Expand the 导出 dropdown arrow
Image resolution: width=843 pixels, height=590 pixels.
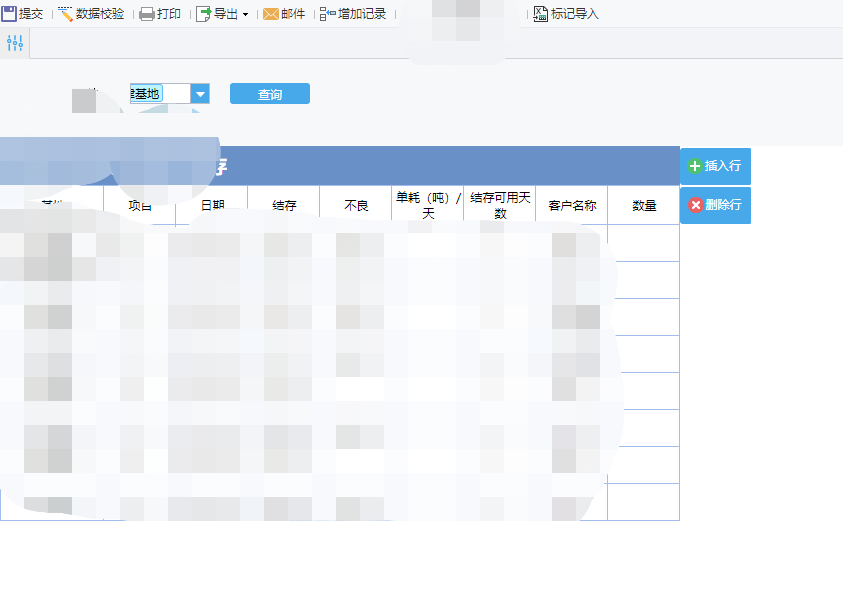click(245, 15)
